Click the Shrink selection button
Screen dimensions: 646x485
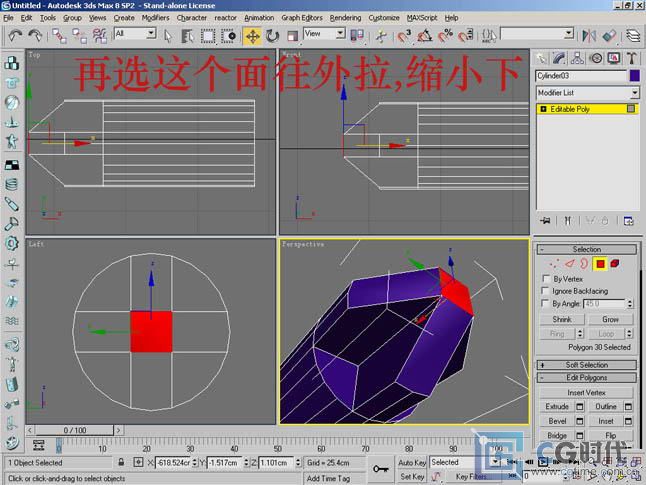pyautogui.click(x=562, y=319)
